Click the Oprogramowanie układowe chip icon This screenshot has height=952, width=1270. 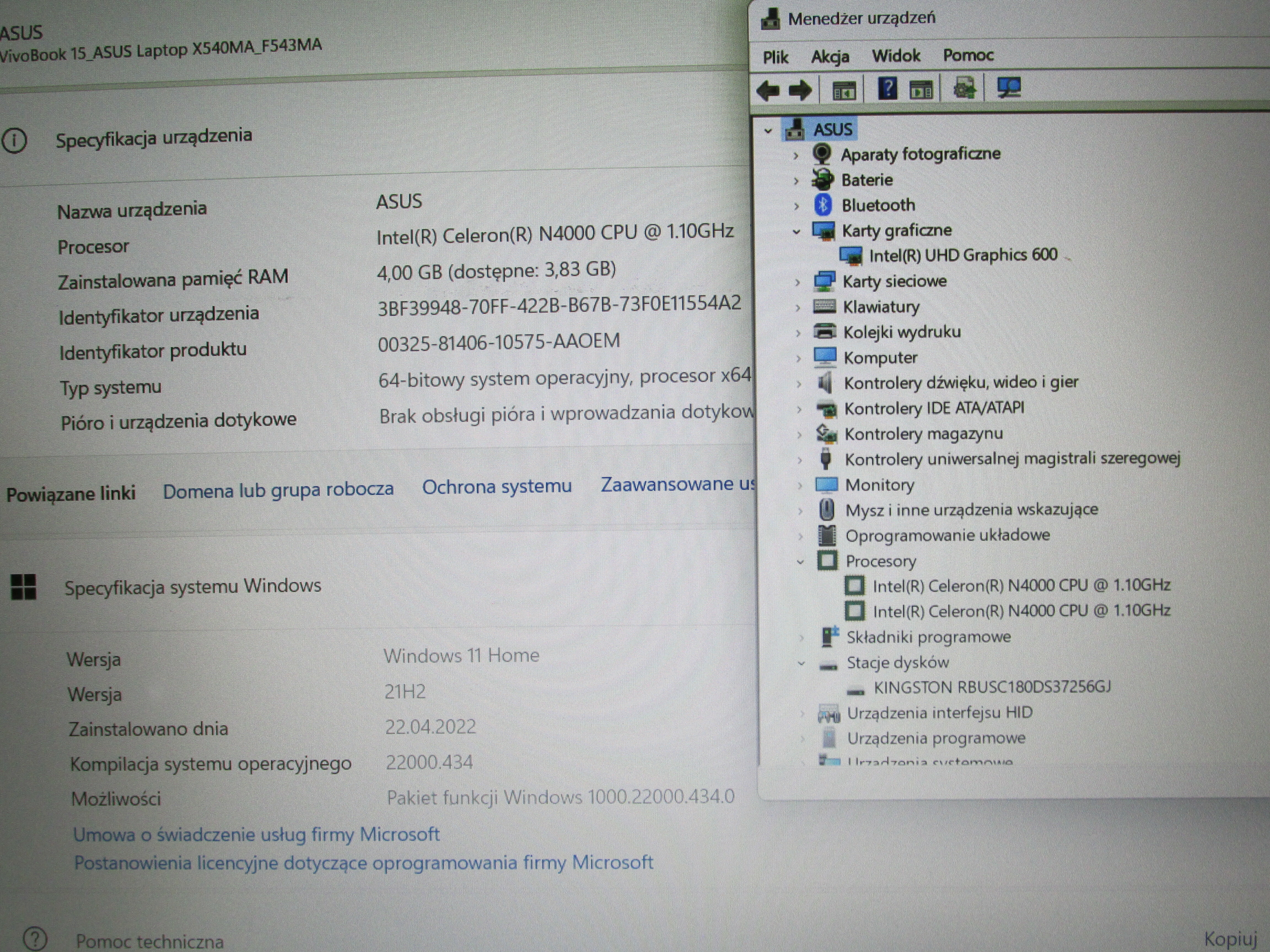(827, 535)
